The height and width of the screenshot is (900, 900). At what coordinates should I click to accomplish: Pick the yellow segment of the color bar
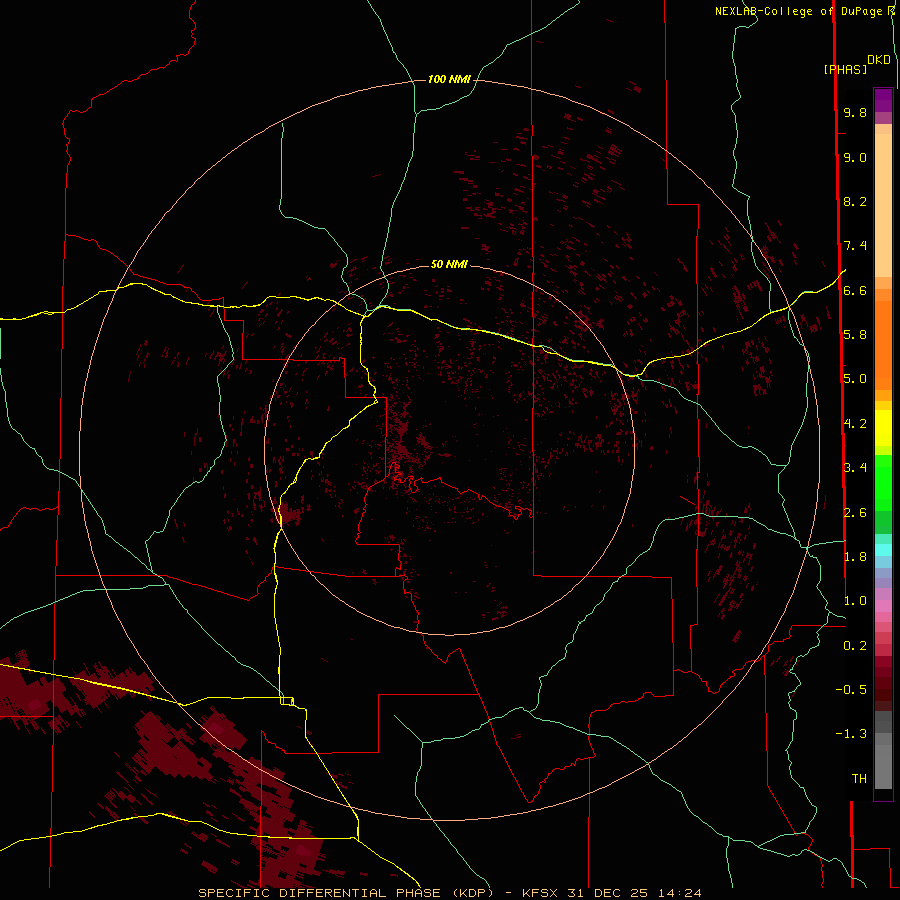(x=883, y=428)
